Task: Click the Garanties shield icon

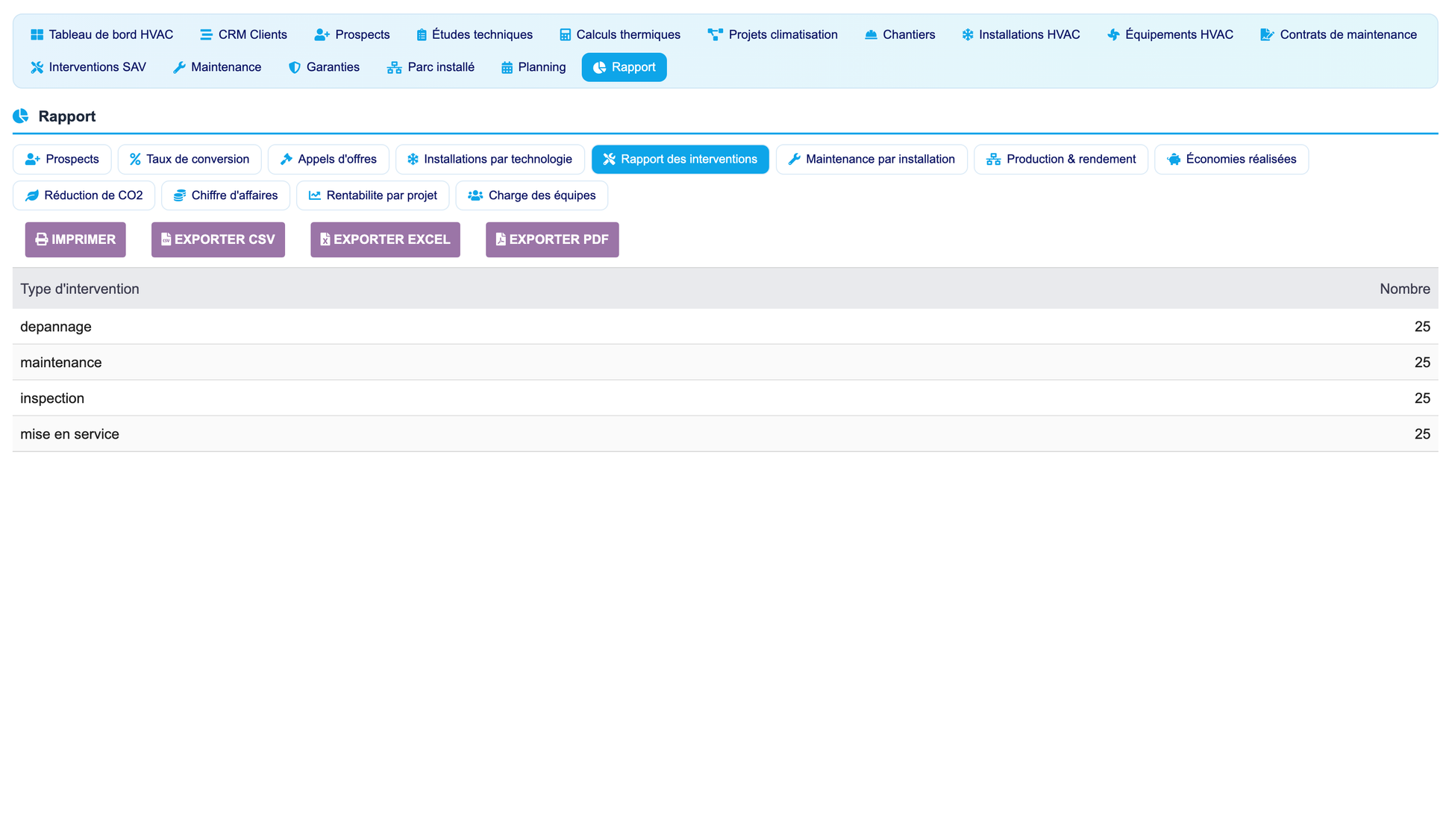Action: [x=295, y=68]
